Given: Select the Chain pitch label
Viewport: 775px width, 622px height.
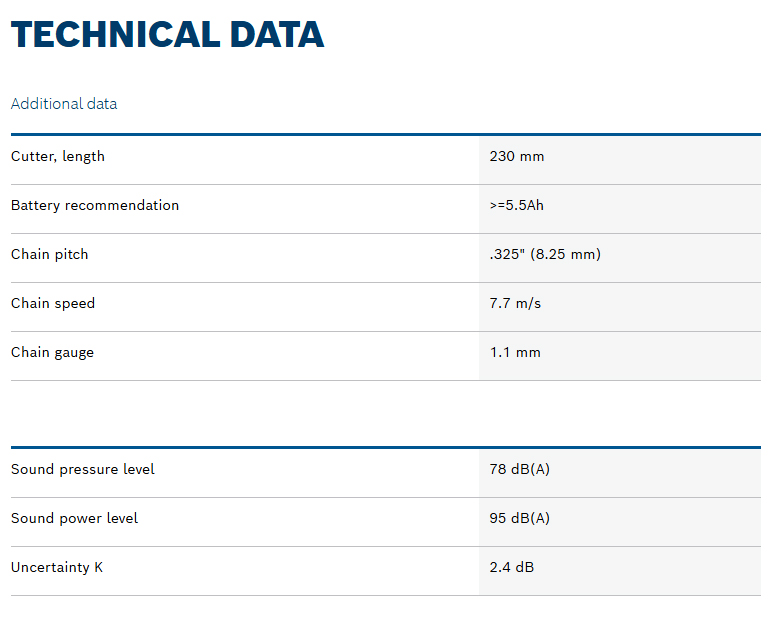Looking at the screenshot, I should 50,254.
